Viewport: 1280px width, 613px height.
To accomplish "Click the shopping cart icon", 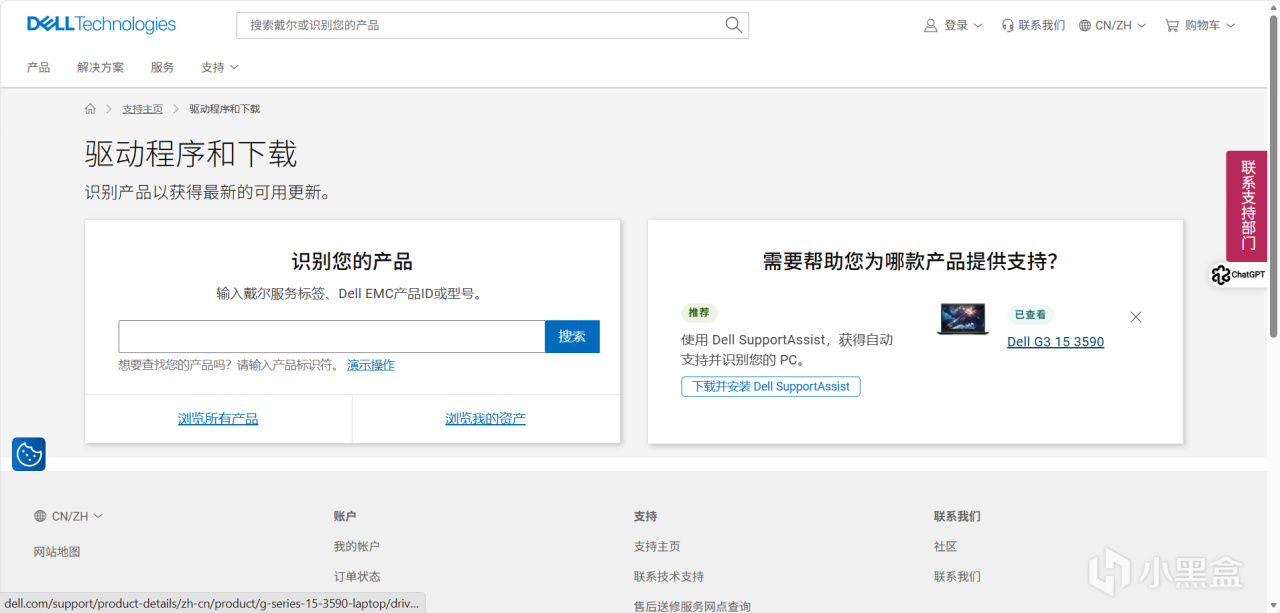I will pos(1172,25).
